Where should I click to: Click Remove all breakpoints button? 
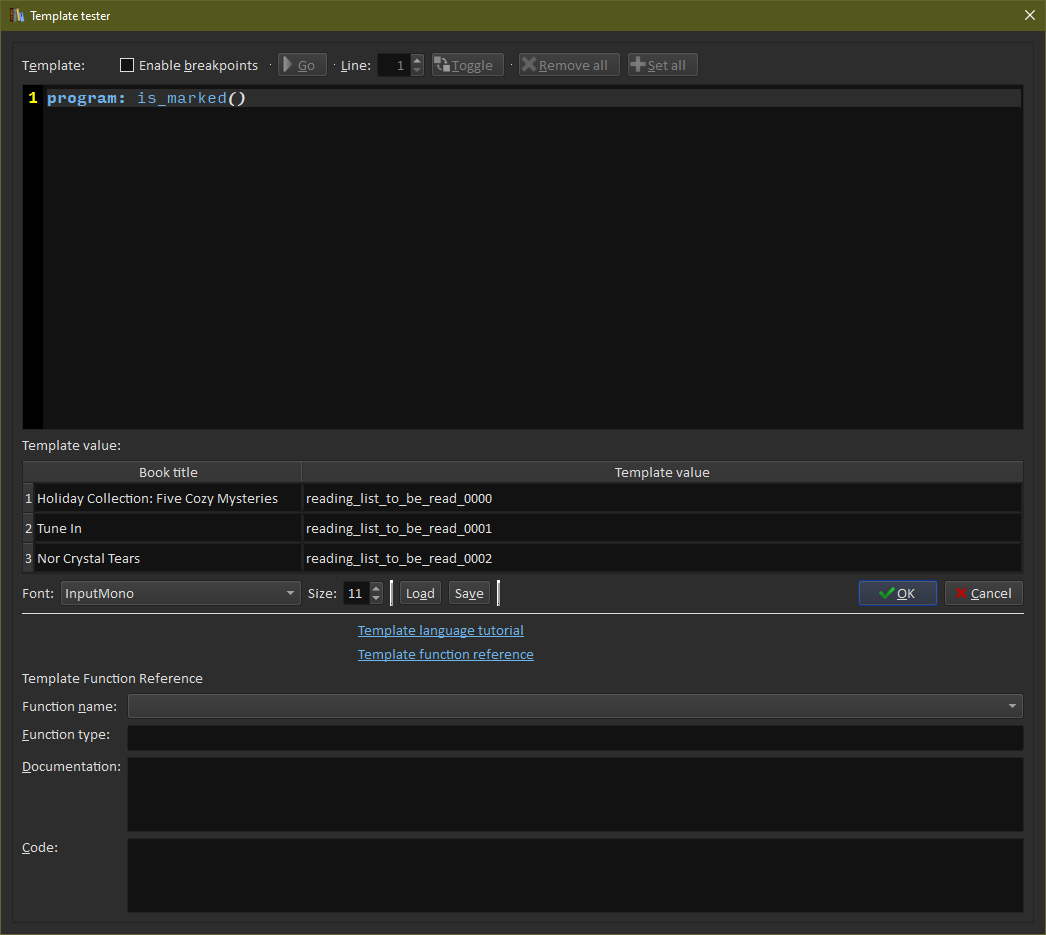569,65
